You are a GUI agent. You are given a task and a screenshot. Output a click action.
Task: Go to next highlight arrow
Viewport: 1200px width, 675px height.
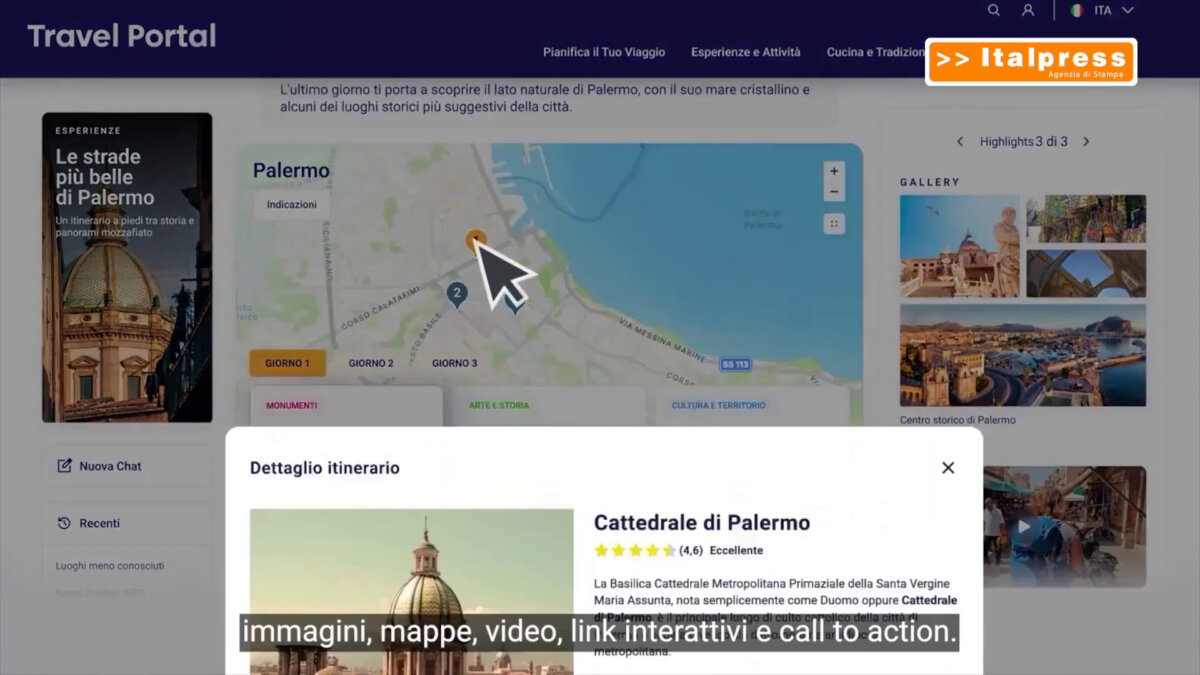pyautogui.click(x=1086, y=142)
